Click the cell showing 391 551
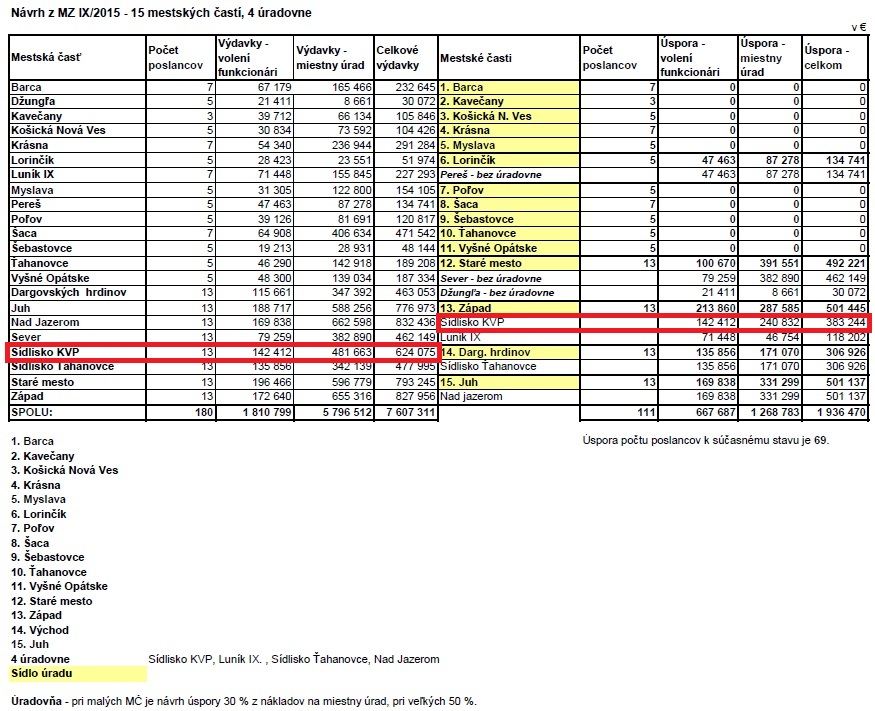The image size is (875, 711). [780, 263]
